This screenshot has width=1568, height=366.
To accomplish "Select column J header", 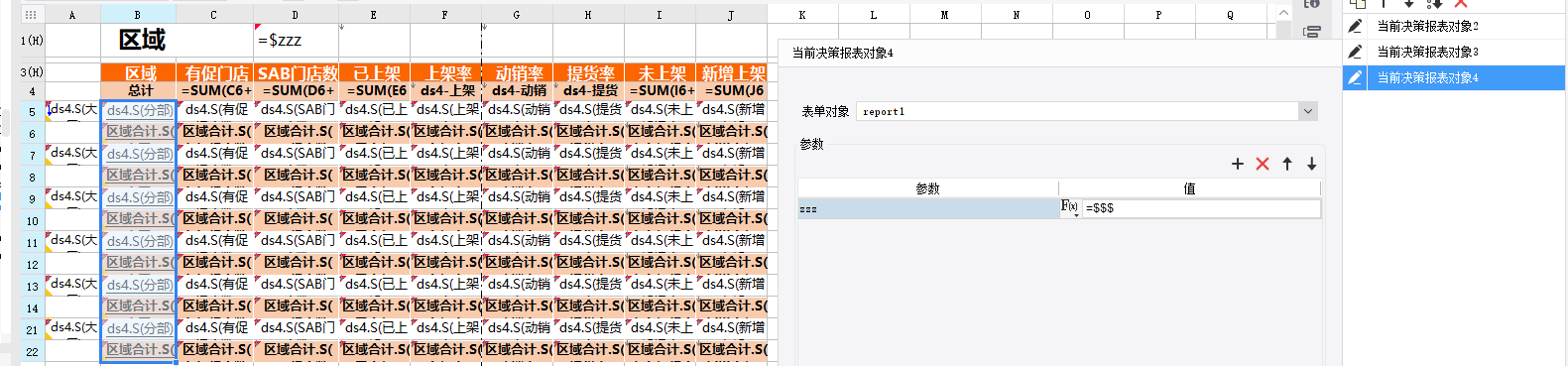I will click(x=731, y=15).
